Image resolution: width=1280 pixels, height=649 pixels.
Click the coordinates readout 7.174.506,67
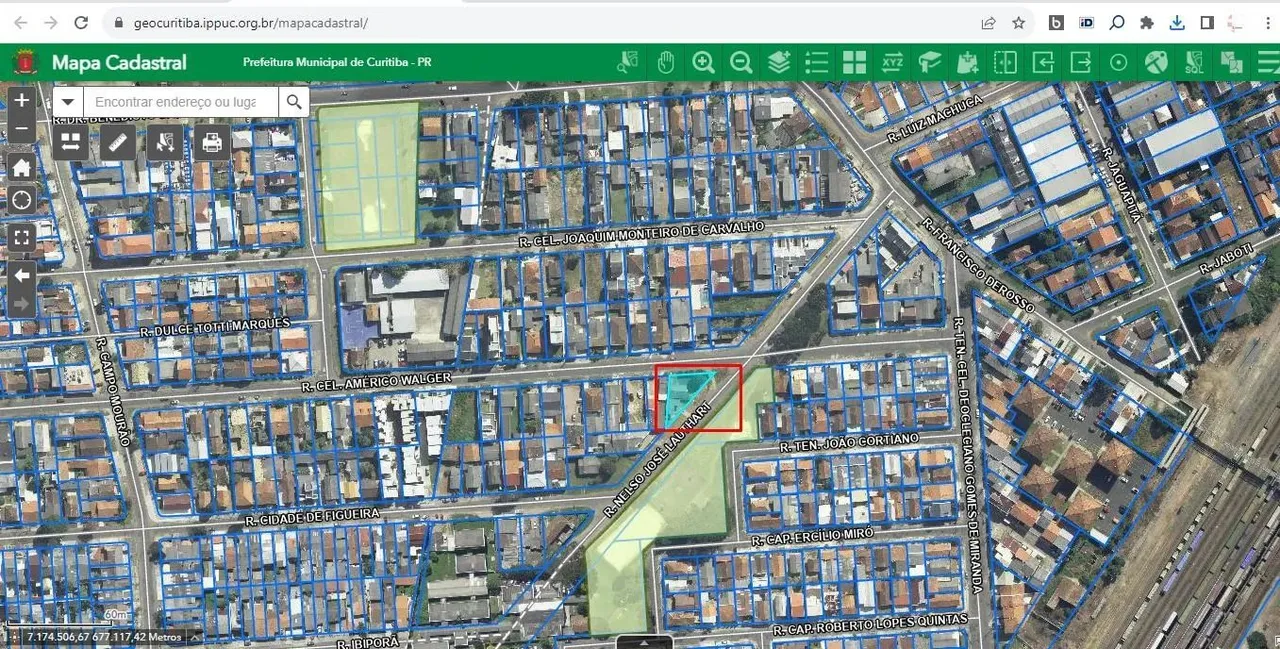(104, 636)
